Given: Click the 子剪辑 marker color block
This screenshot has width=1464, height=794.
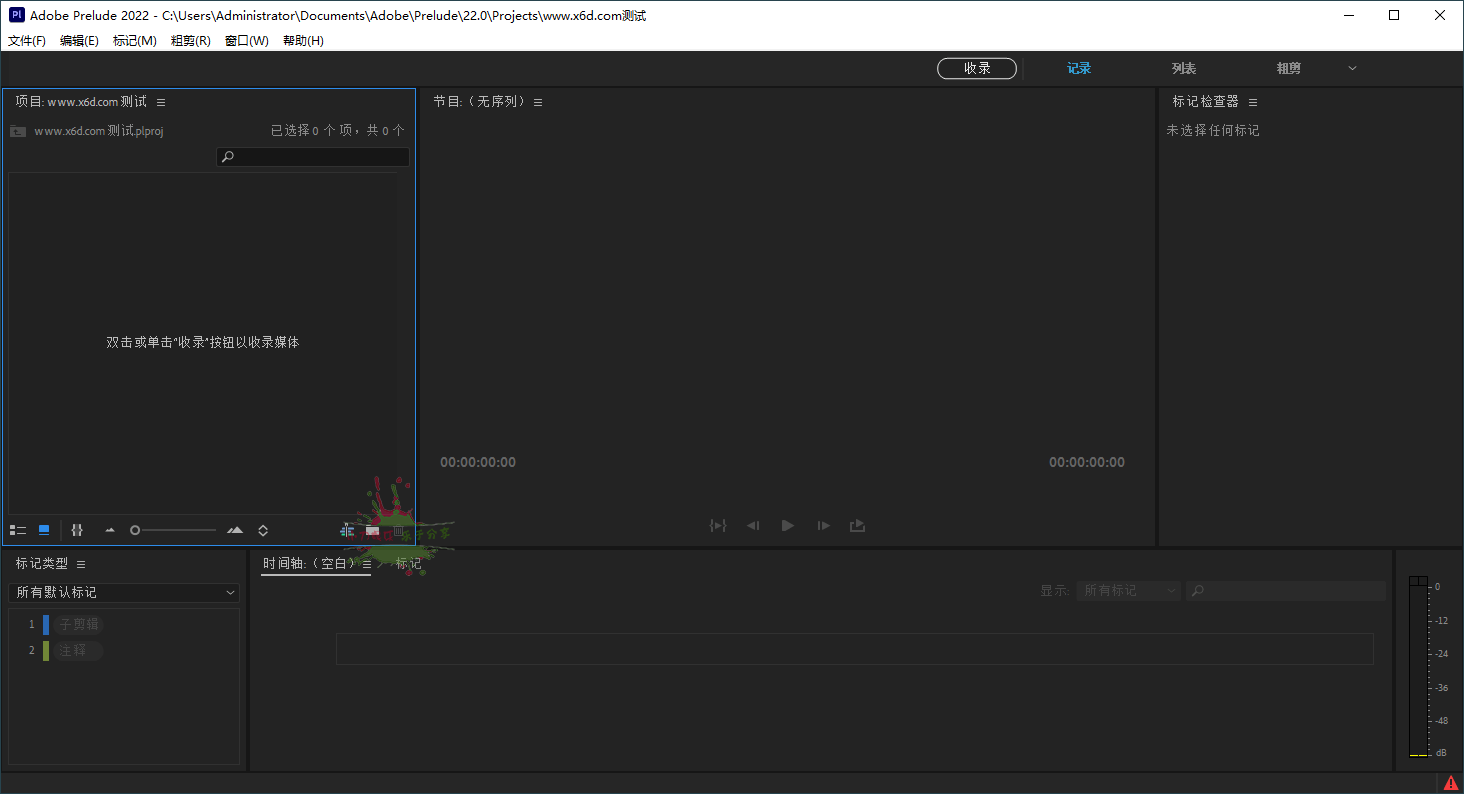Looking at the screenshot, I should (x=47, y=623).
